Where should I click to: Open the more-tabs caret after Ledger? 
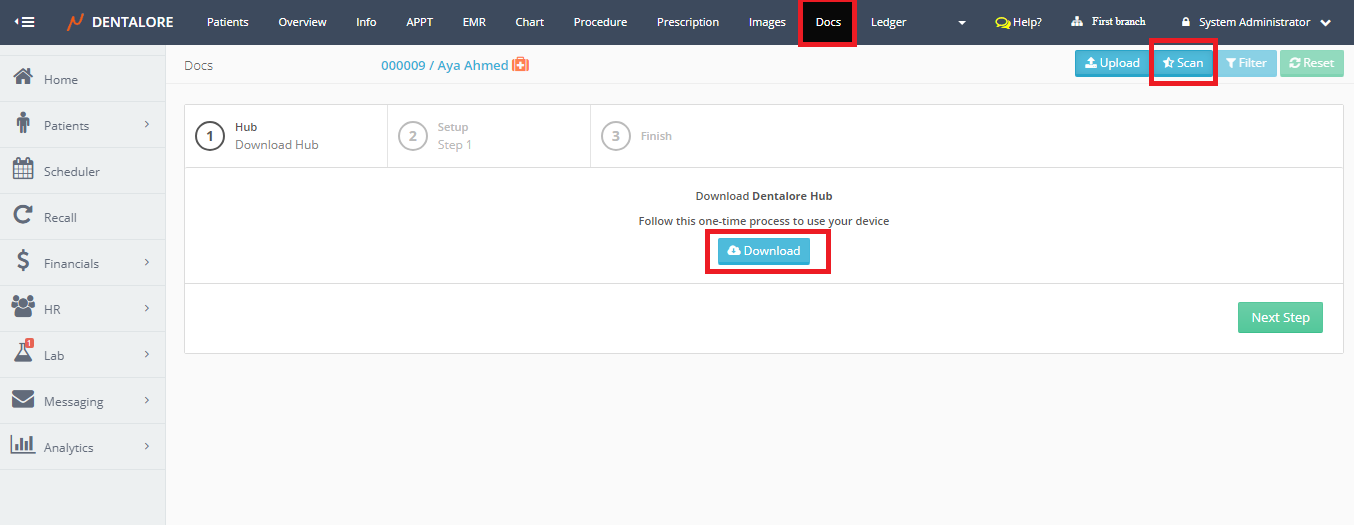[962, 22]
